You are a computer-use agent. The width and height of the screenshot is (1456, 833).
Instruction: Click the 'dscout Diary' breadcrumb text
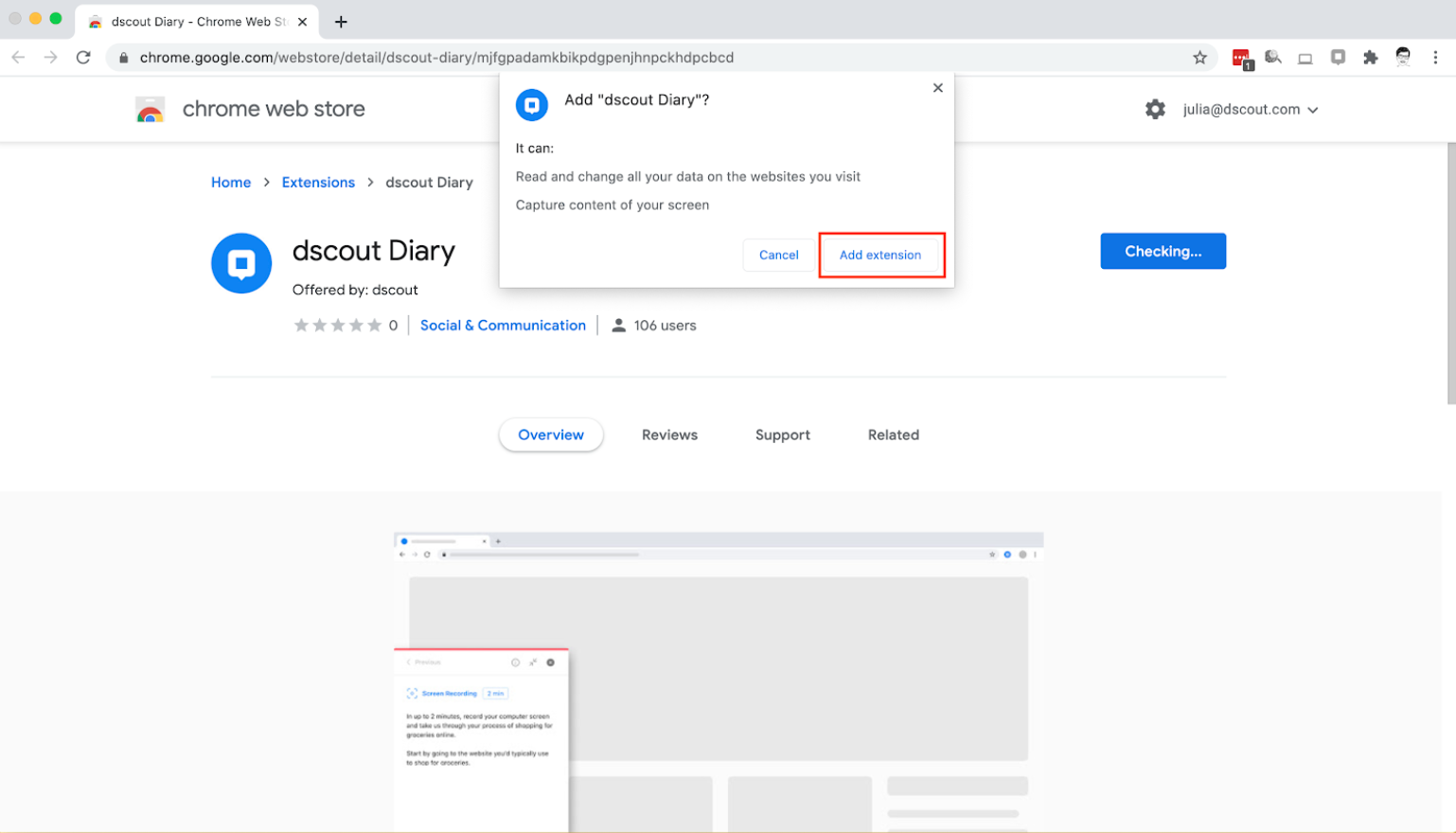point(429,183)
